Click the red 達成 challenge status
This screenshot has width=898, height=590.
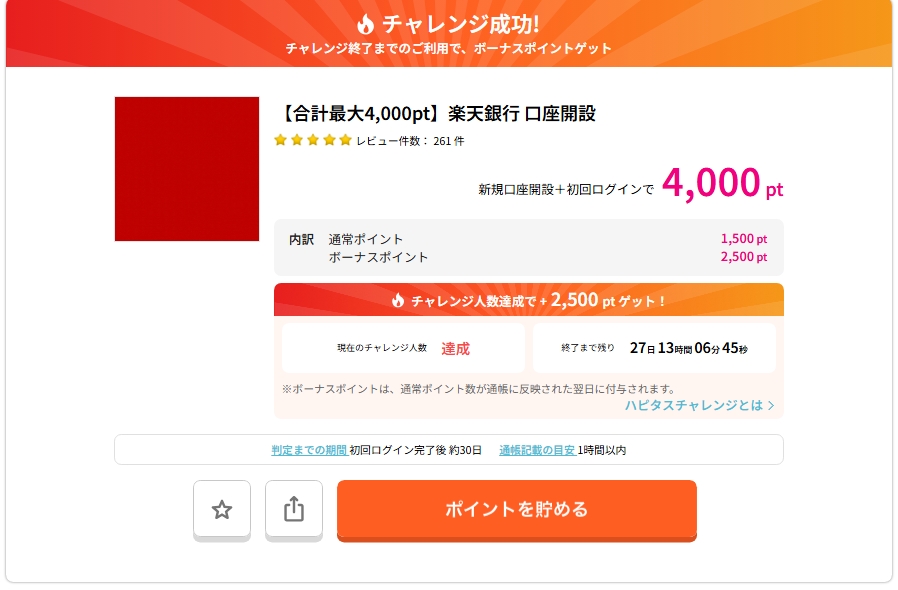click(x=455, y=349)
